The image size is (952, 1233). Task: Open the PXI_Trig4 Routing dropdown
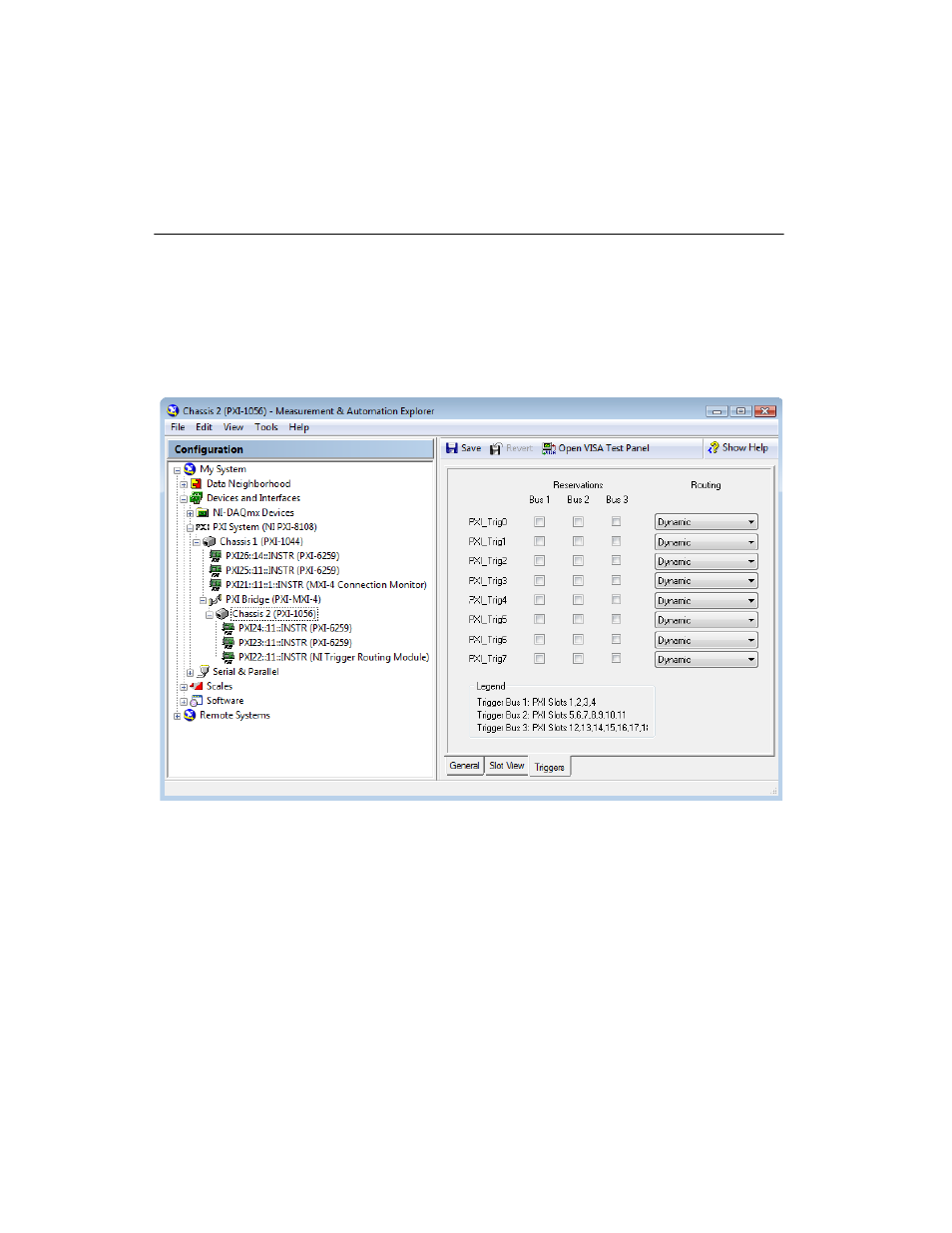click(706, 601)
